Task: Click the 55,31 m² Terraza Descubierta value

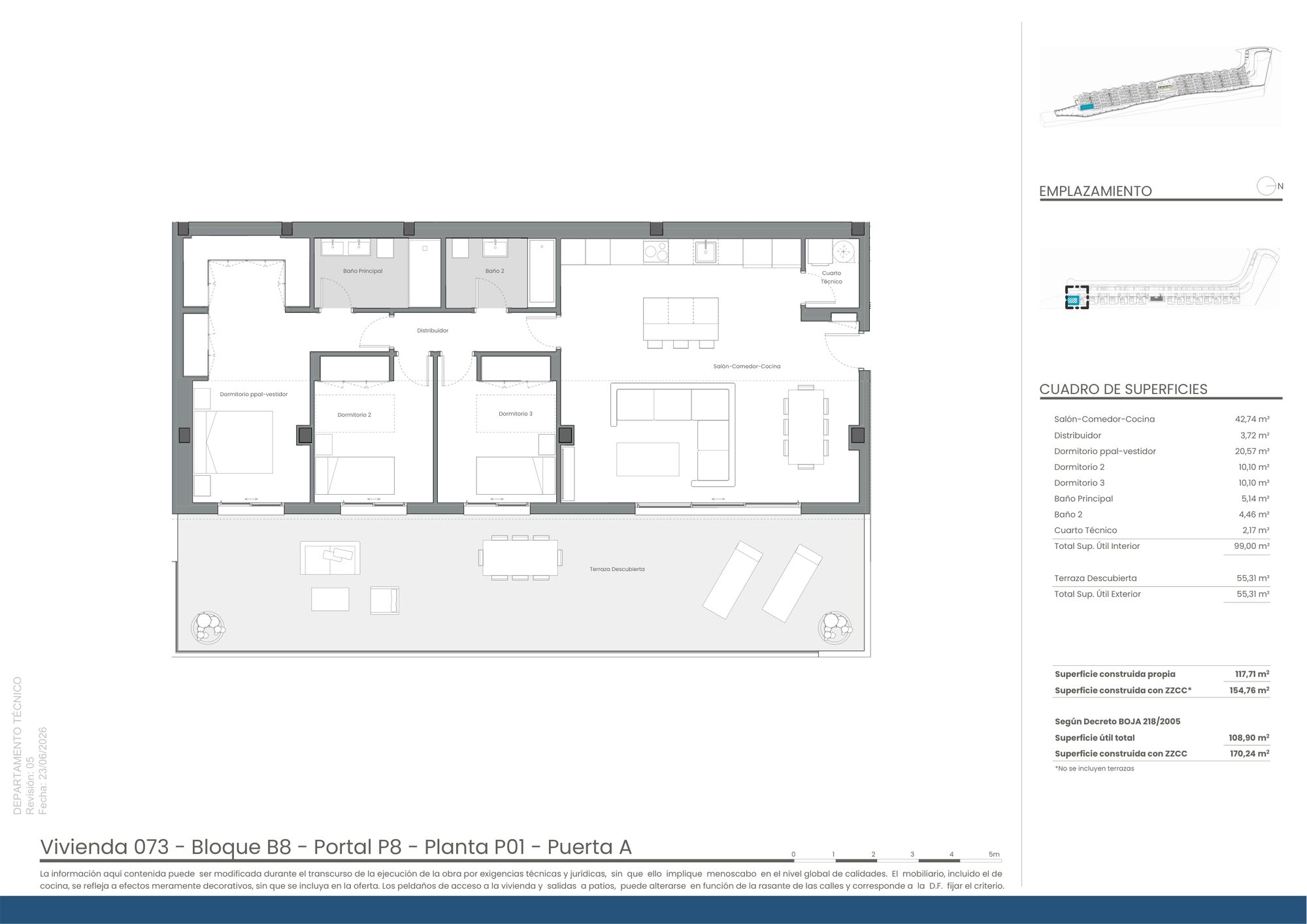Action: tap(1252, 578)
